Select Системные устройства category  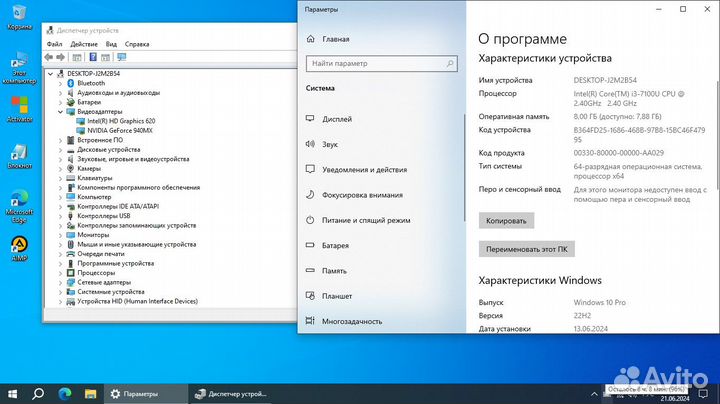click(111, 292)
